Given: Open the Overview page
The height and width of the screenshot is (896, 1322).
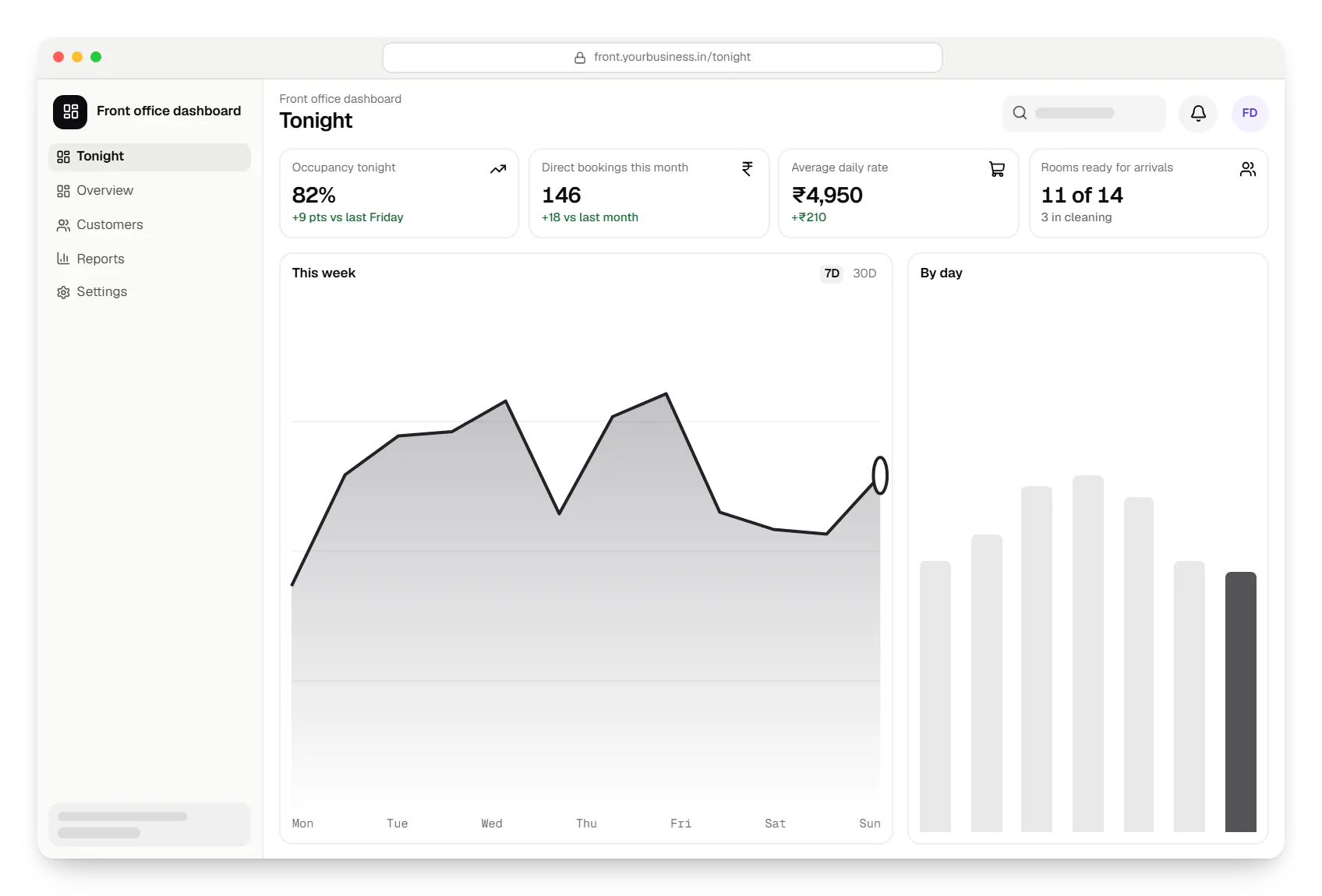Looking at the screenshot, I should click(x=150, y=191).
